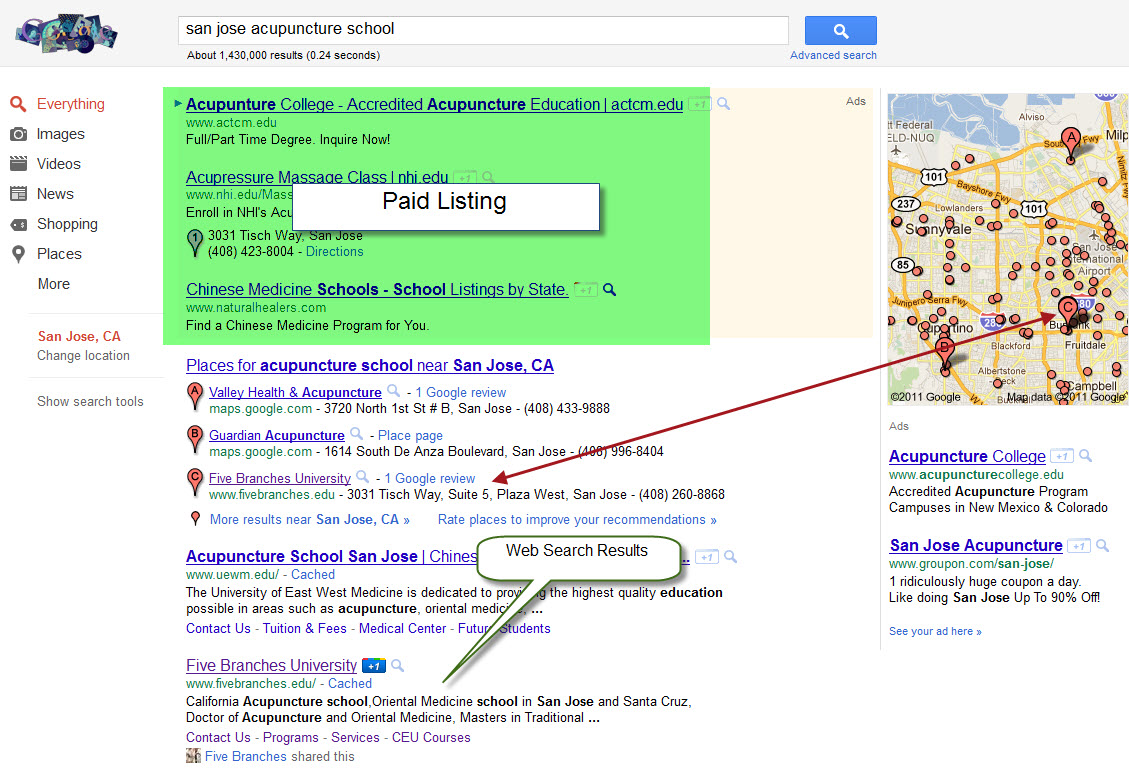Preview Guardian Acupuncture with magnifier icon

[x=356, y=434]
